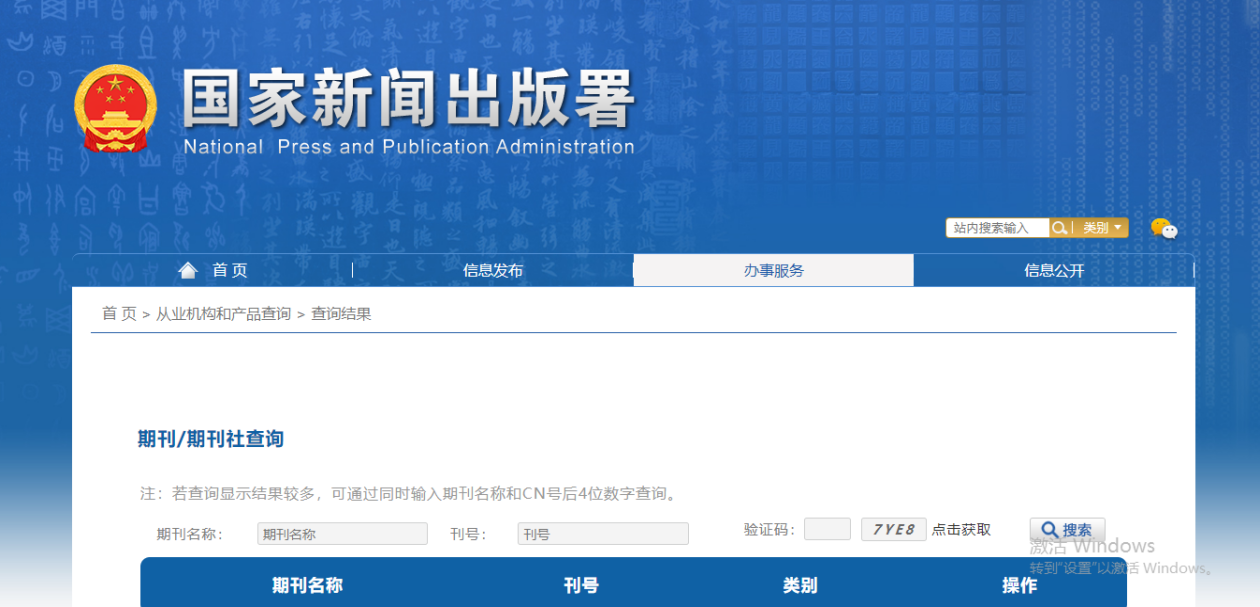Click the 验证码 captcha input box
1260x607 pixels.
827,529
